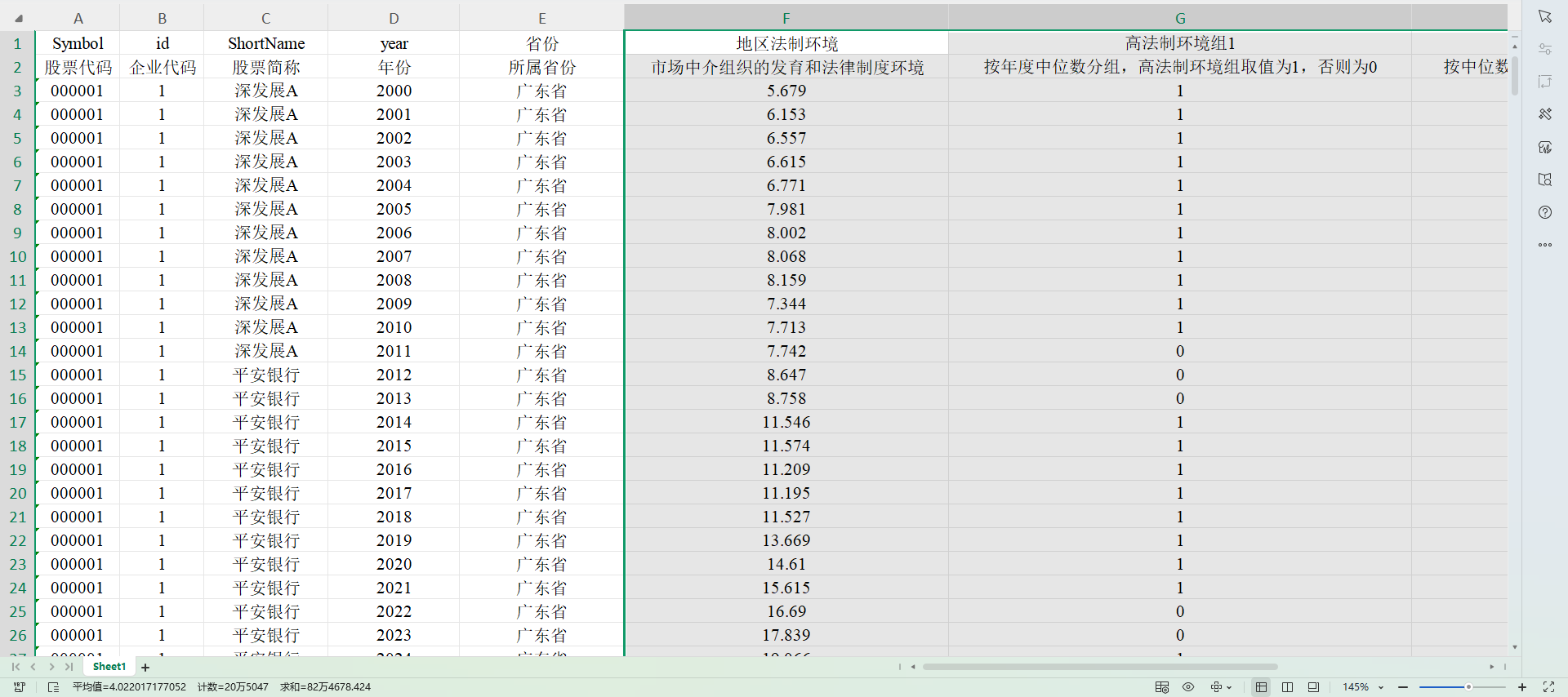Select the Sheet1 tab

(109, 667)
